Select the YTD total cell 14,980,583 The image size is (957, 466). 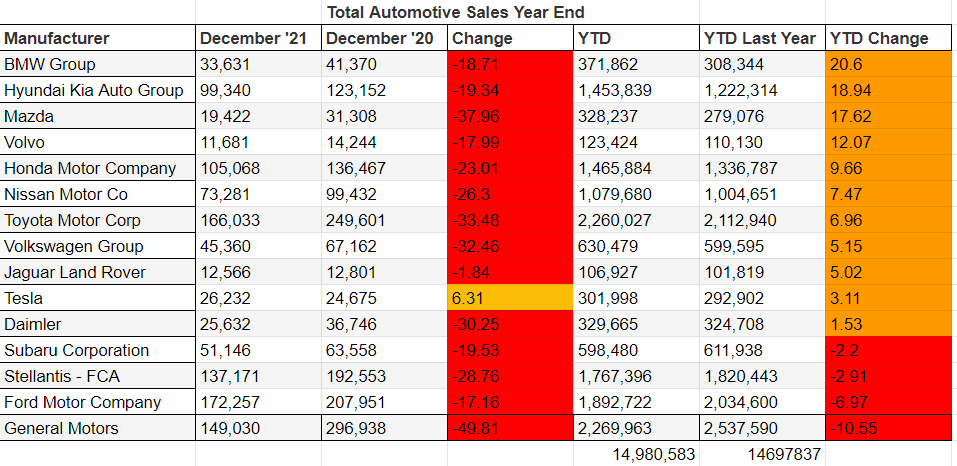tap(636, 454)
